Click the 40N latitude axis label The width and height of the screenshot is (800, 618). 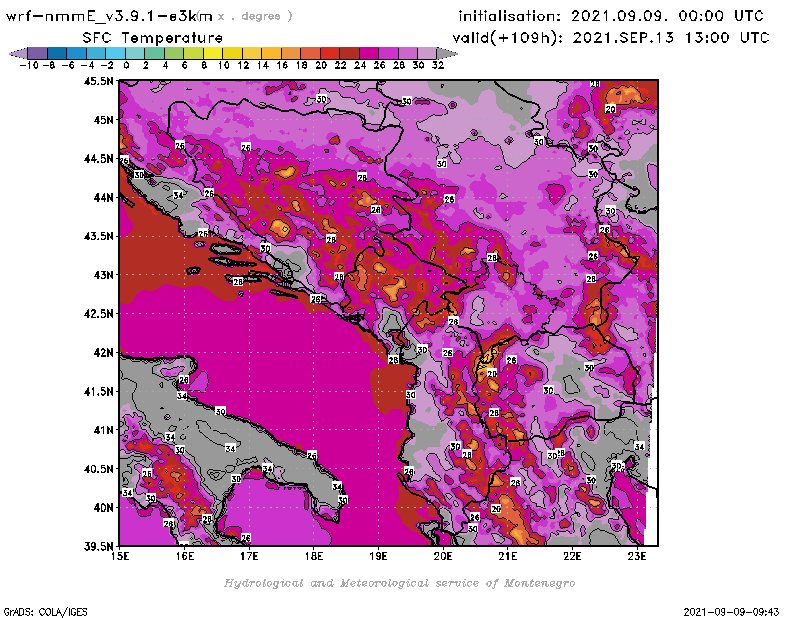point(103,508)
